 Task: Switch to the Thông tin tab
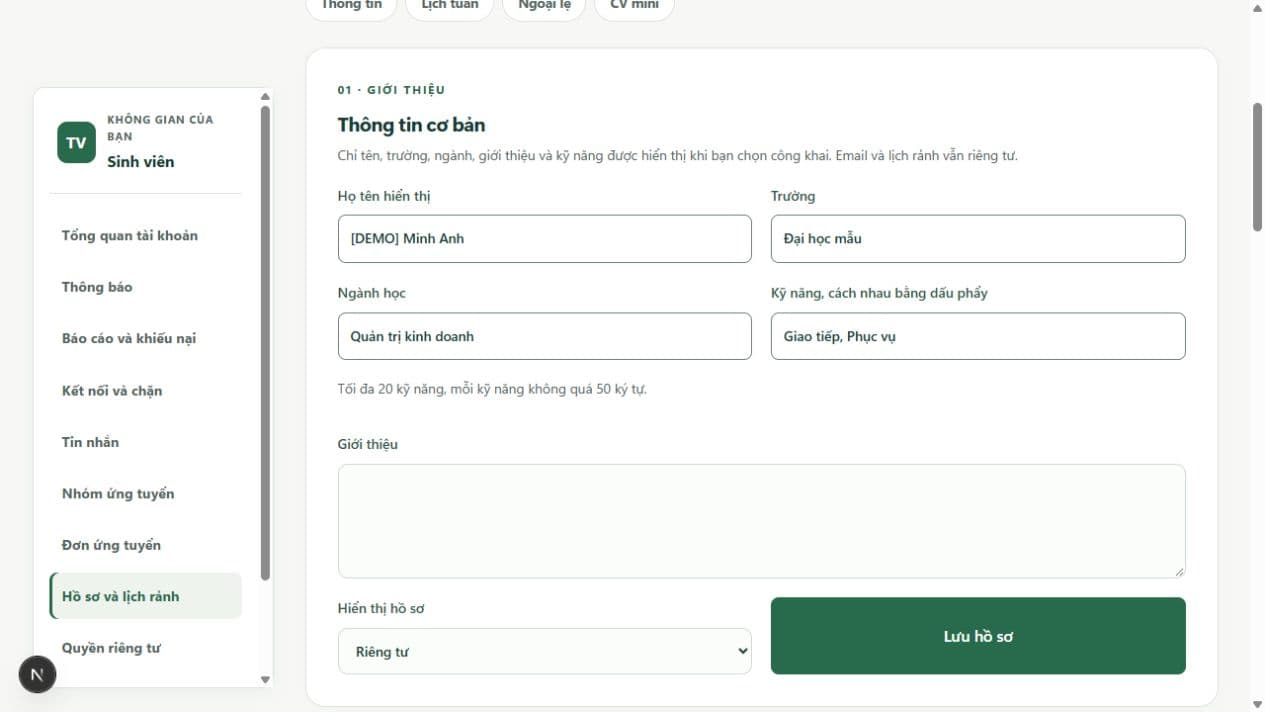tap(351, 6)
